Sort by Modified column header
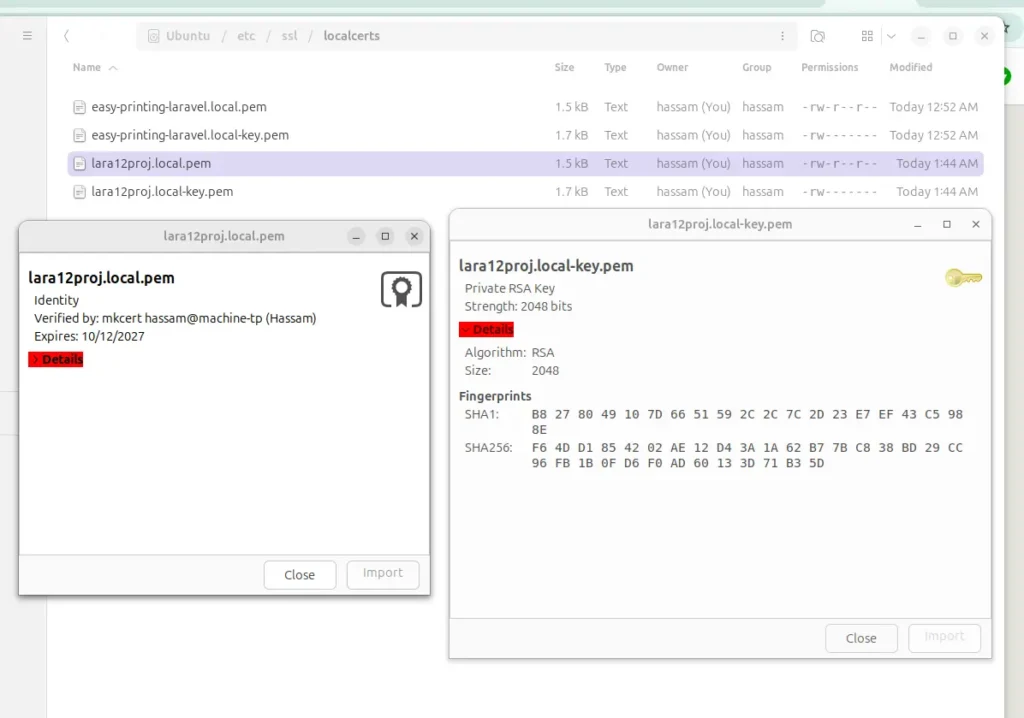The width and height of the screenshot is (1024, 718). tap(910, 67)
